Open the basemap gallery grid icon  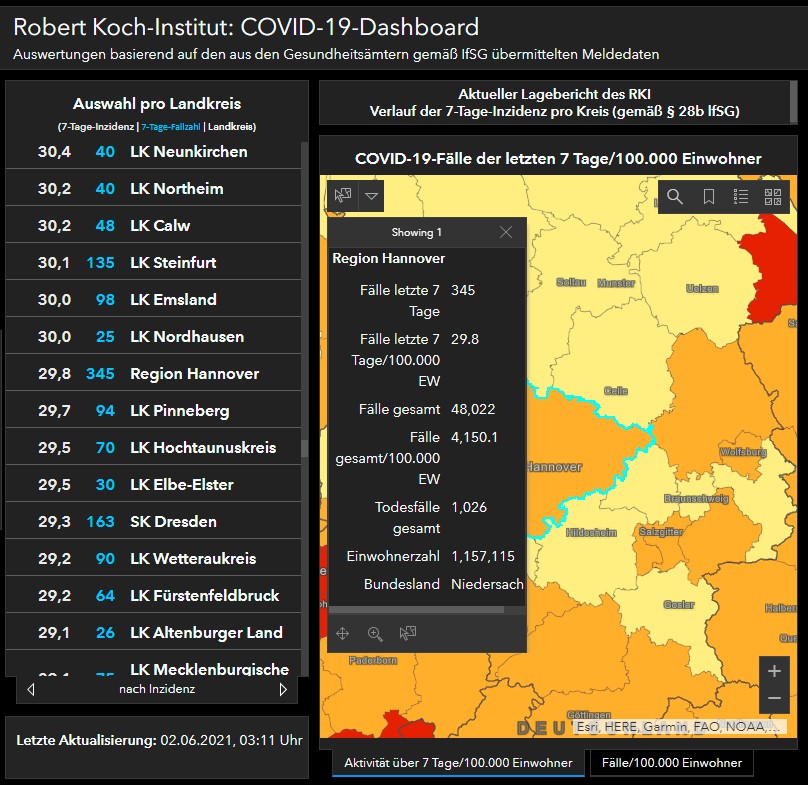tap(772, 196)
